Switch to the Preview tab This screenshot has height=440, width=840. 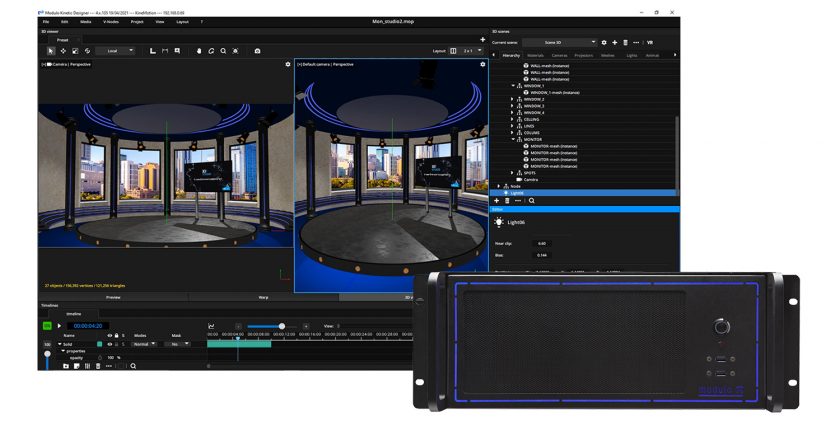click(113, 297)
